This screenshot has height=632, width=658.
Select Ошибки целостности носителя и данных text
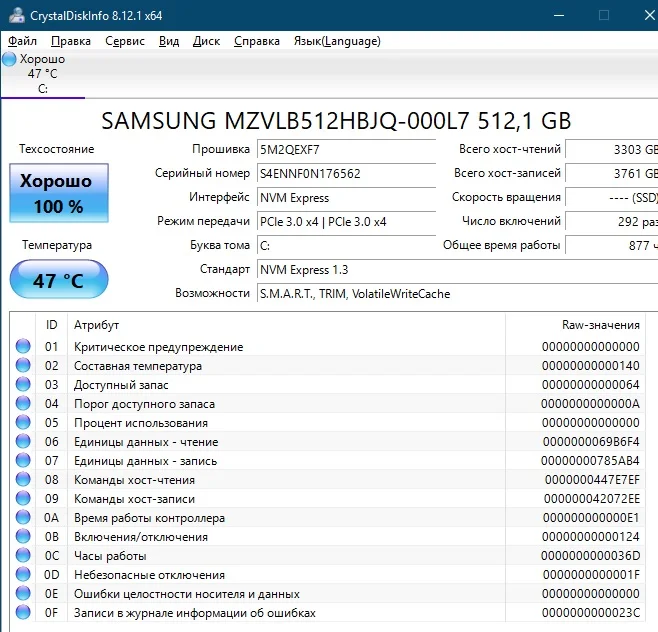coord(187,594)
